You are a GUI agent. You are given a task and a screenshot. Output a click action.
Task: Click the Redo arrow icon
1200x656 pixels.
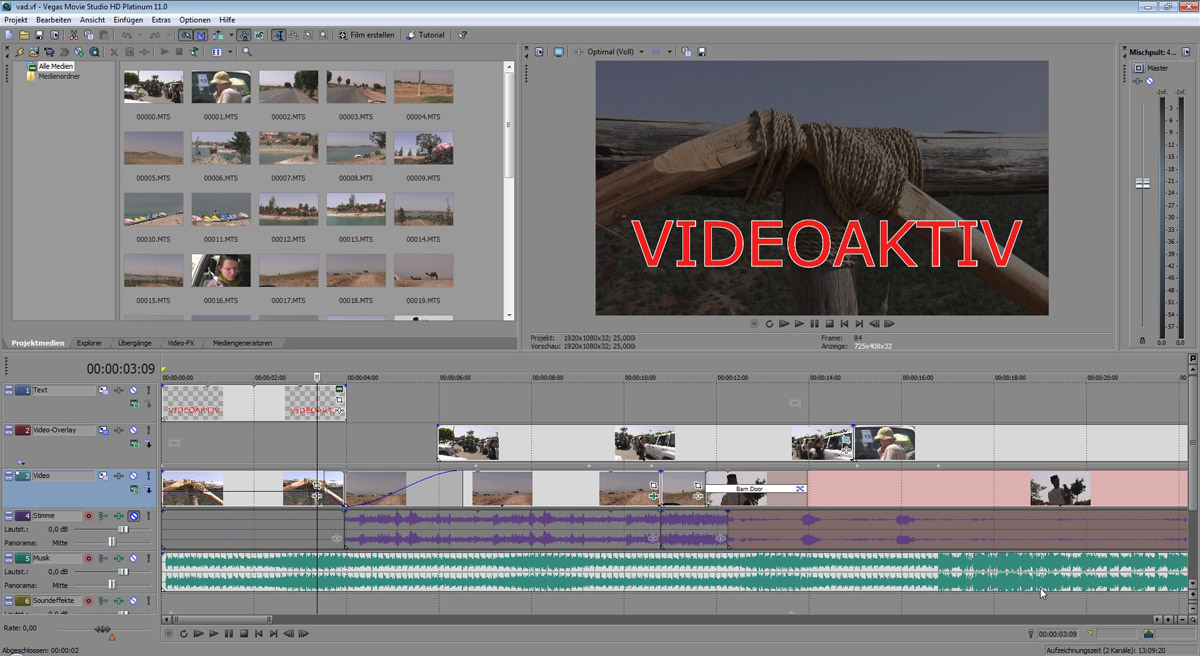(154, 35)
